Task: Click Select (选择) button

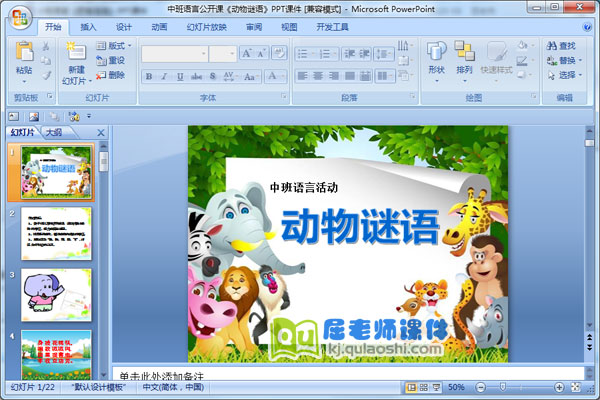Action: [x=564, y=75]
